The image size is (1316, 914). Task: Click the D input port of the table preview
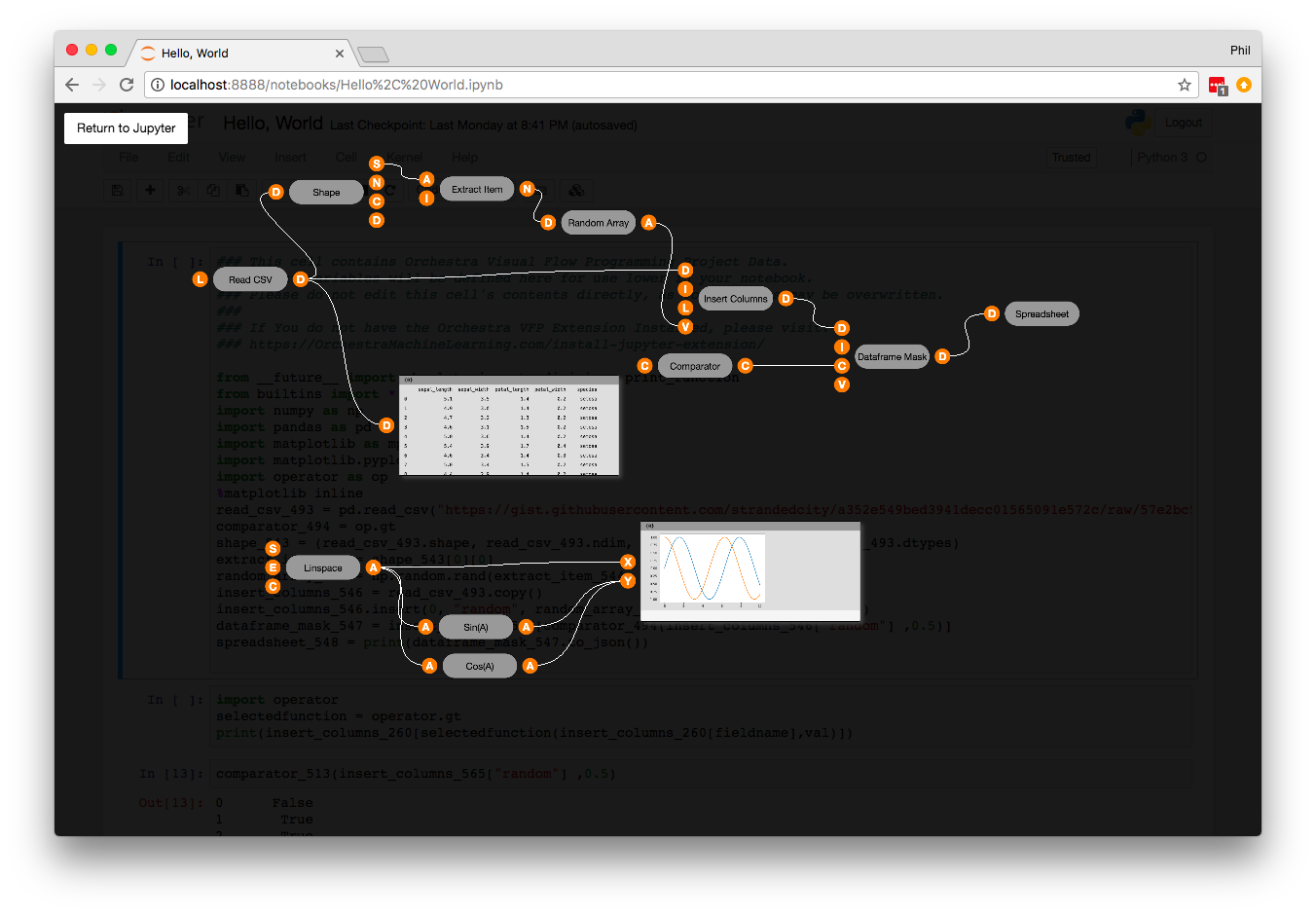click(387, 425)
